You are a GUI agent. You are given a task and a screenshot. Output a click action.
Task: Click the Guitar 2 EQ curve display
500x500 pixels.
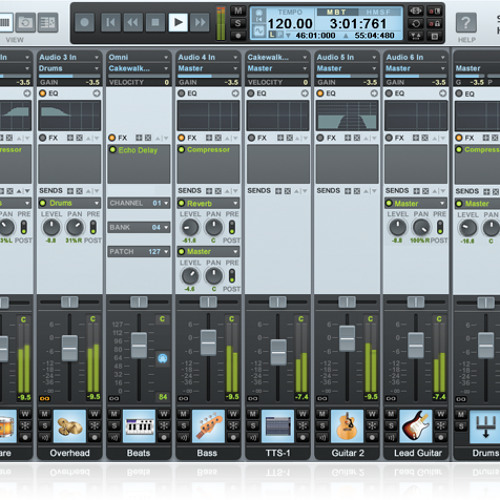pyautogui.click(x=347, y=115)
